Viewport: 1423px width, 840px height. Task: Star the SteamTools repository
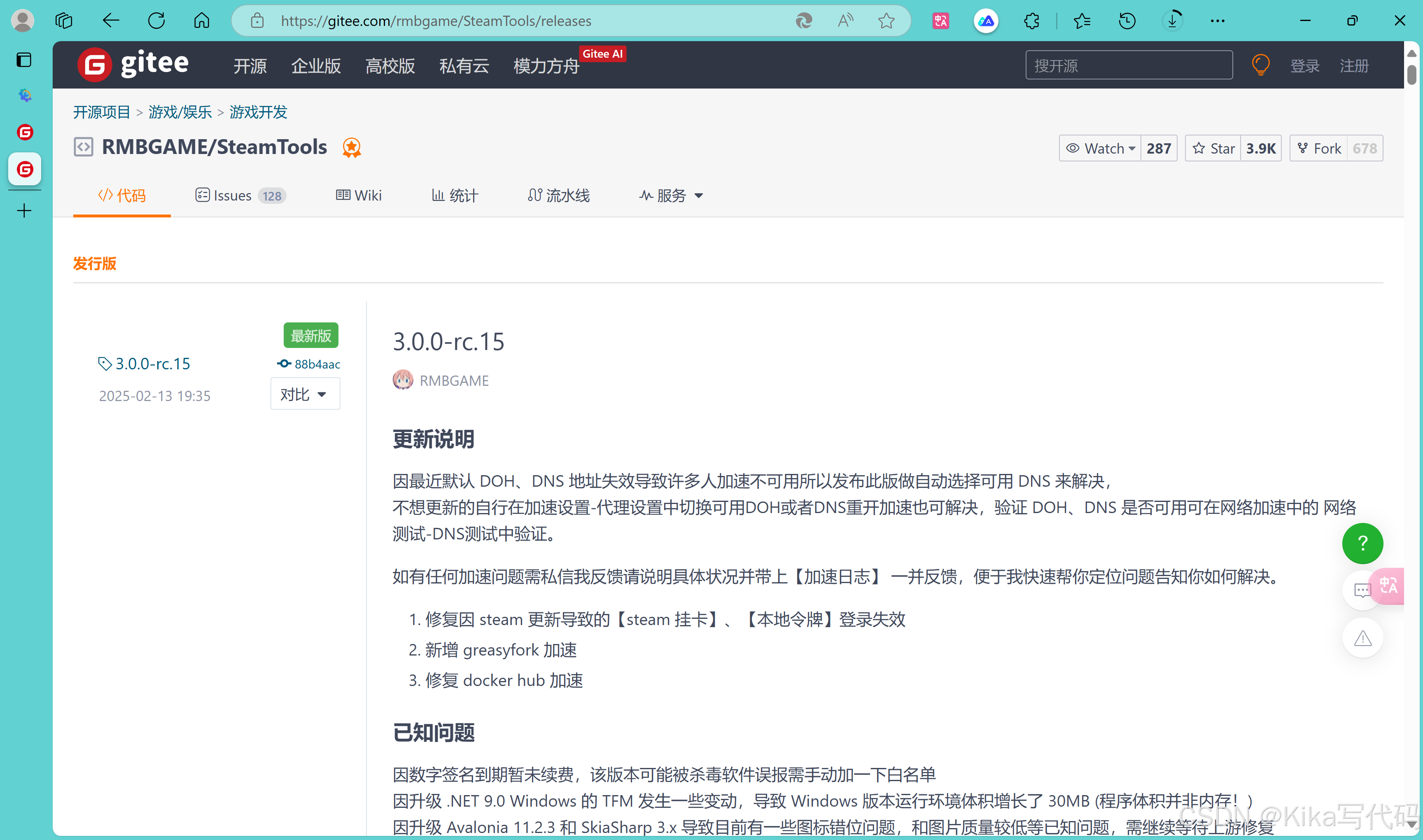pos(1213,148)
